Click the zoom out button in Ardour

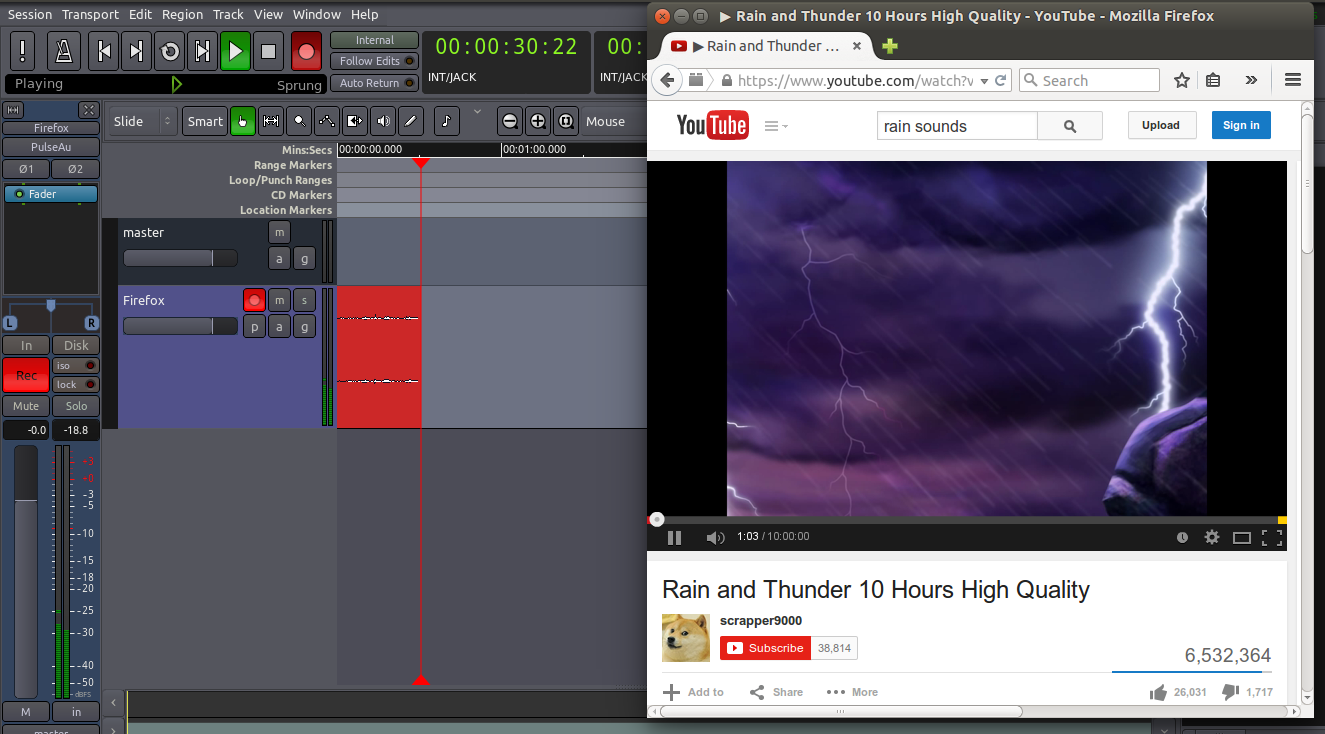510,121
